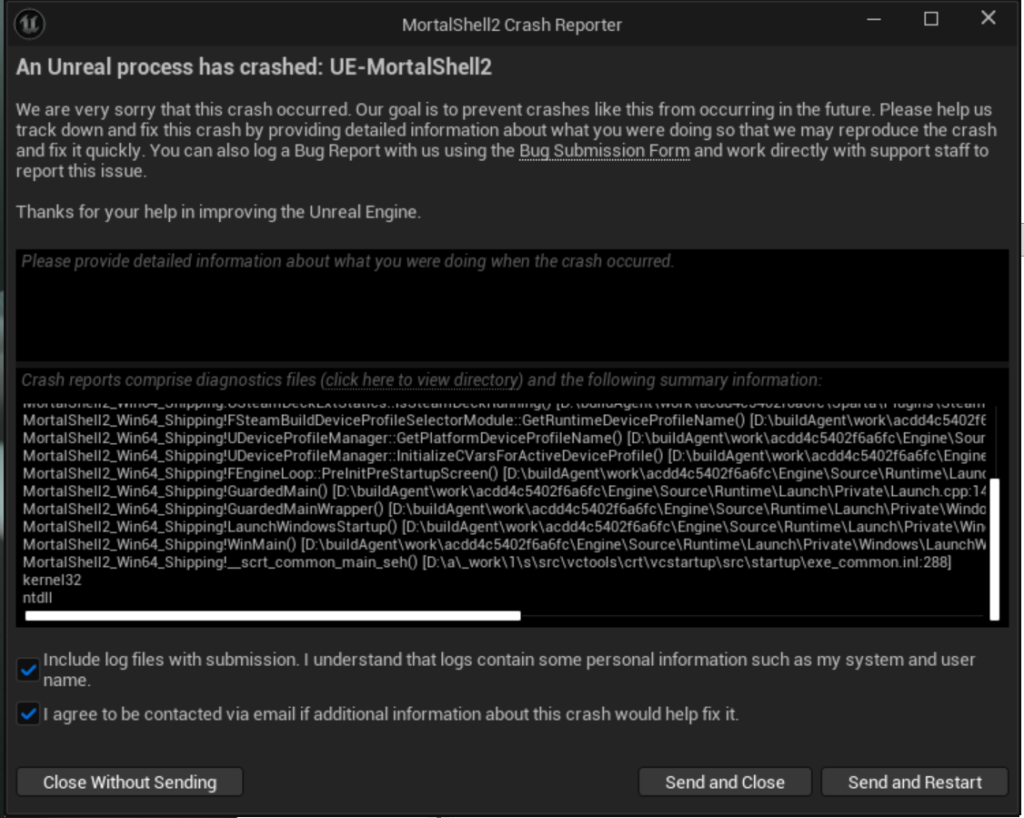The width and height of the screenshot is (1024, 818).
Task: Select the WinMain() stack trace line
Action: click(x=504, y=544)
